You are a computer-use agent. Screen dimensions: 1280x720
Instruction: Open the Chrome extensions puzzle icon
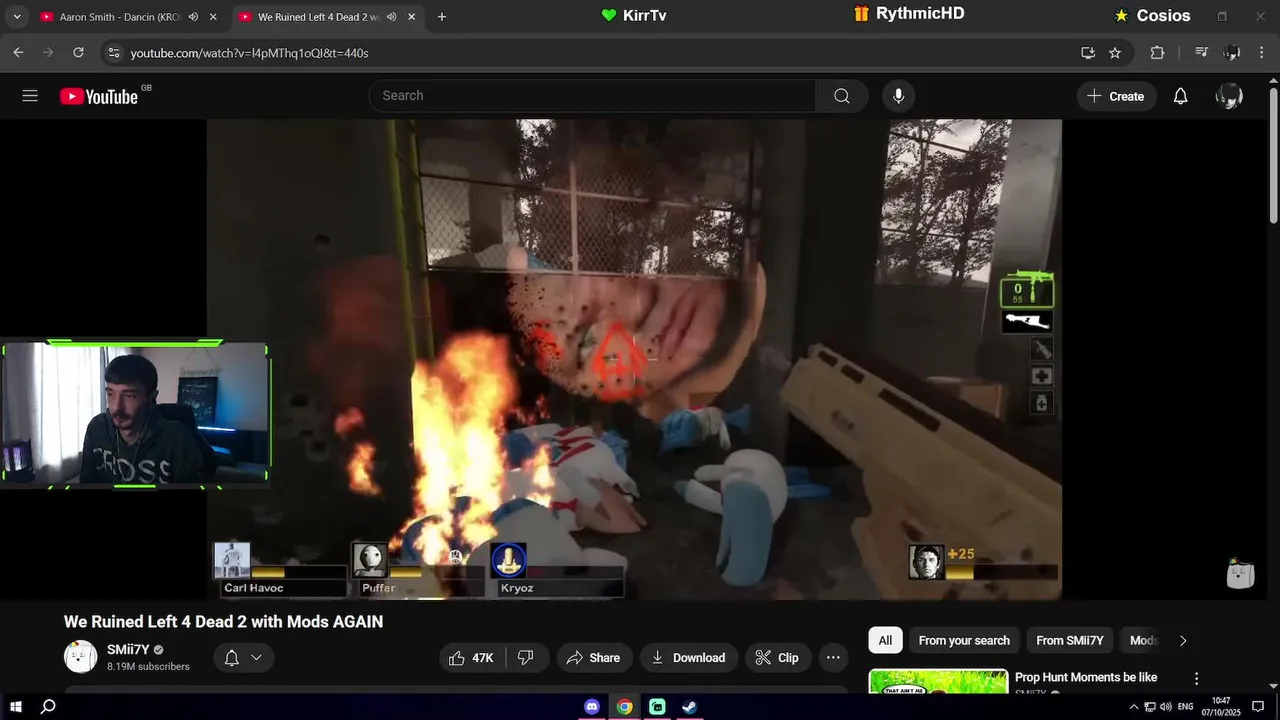coord(1157,53)
